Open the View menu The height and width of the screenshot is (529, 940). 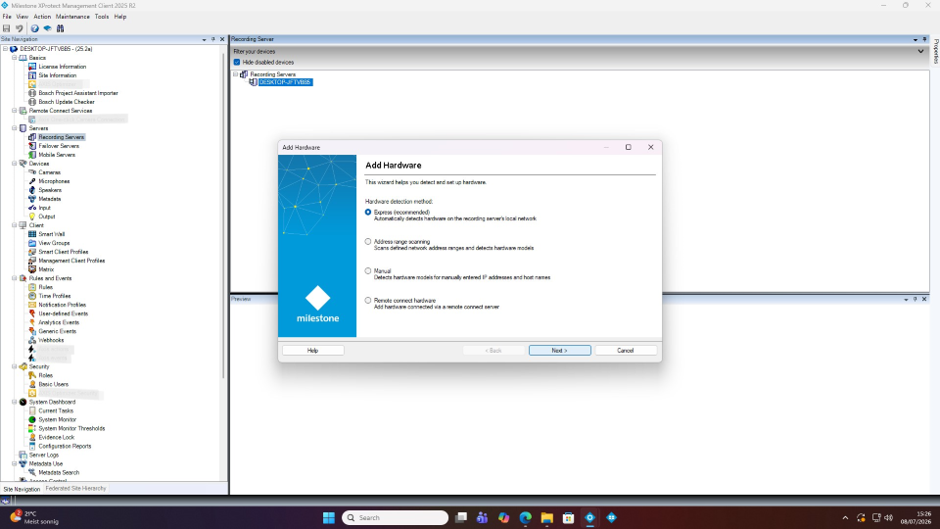(x=22, y=17)
